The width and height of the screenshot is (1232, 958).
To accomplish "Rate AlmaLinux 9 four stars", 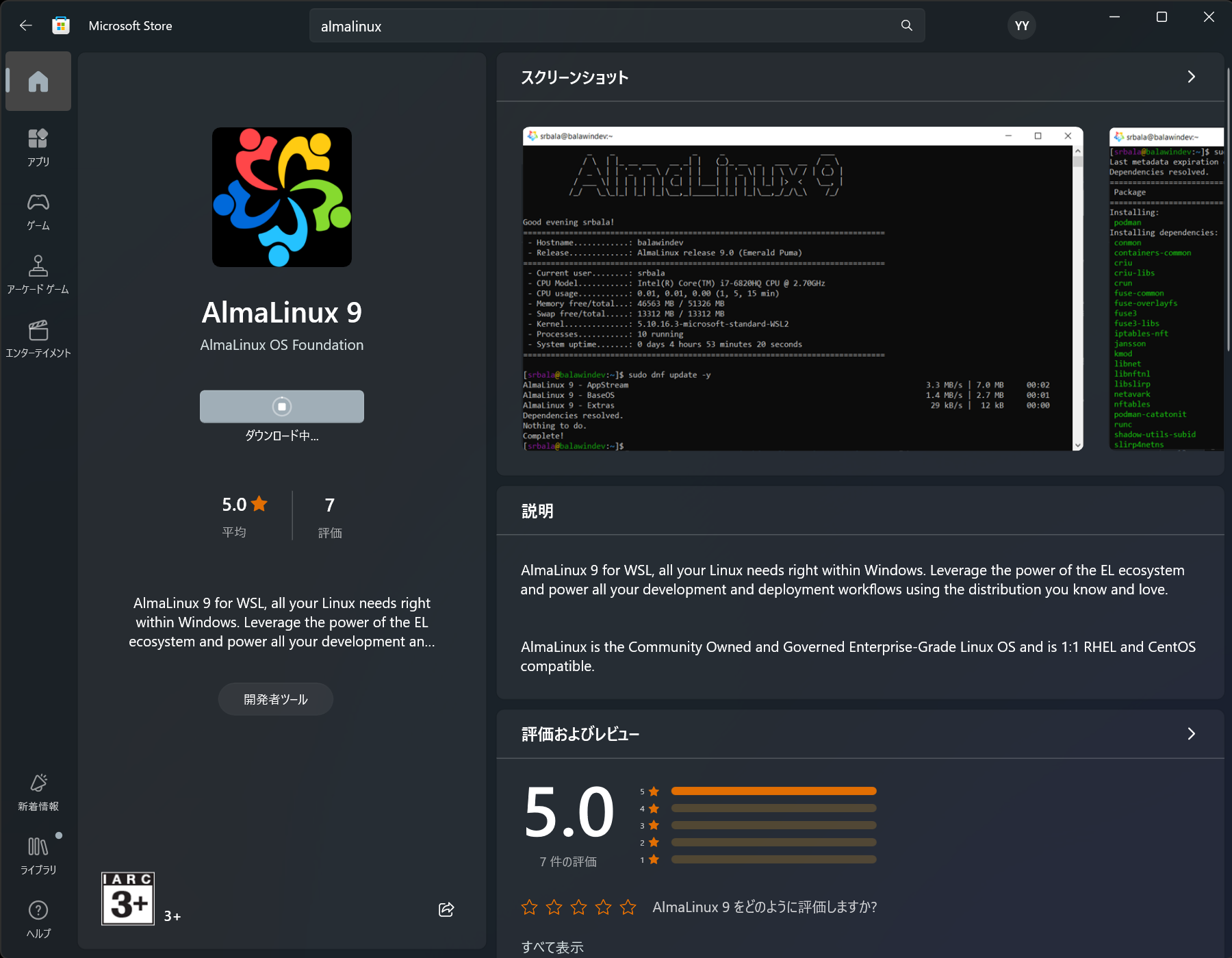I will click(603, 907).
